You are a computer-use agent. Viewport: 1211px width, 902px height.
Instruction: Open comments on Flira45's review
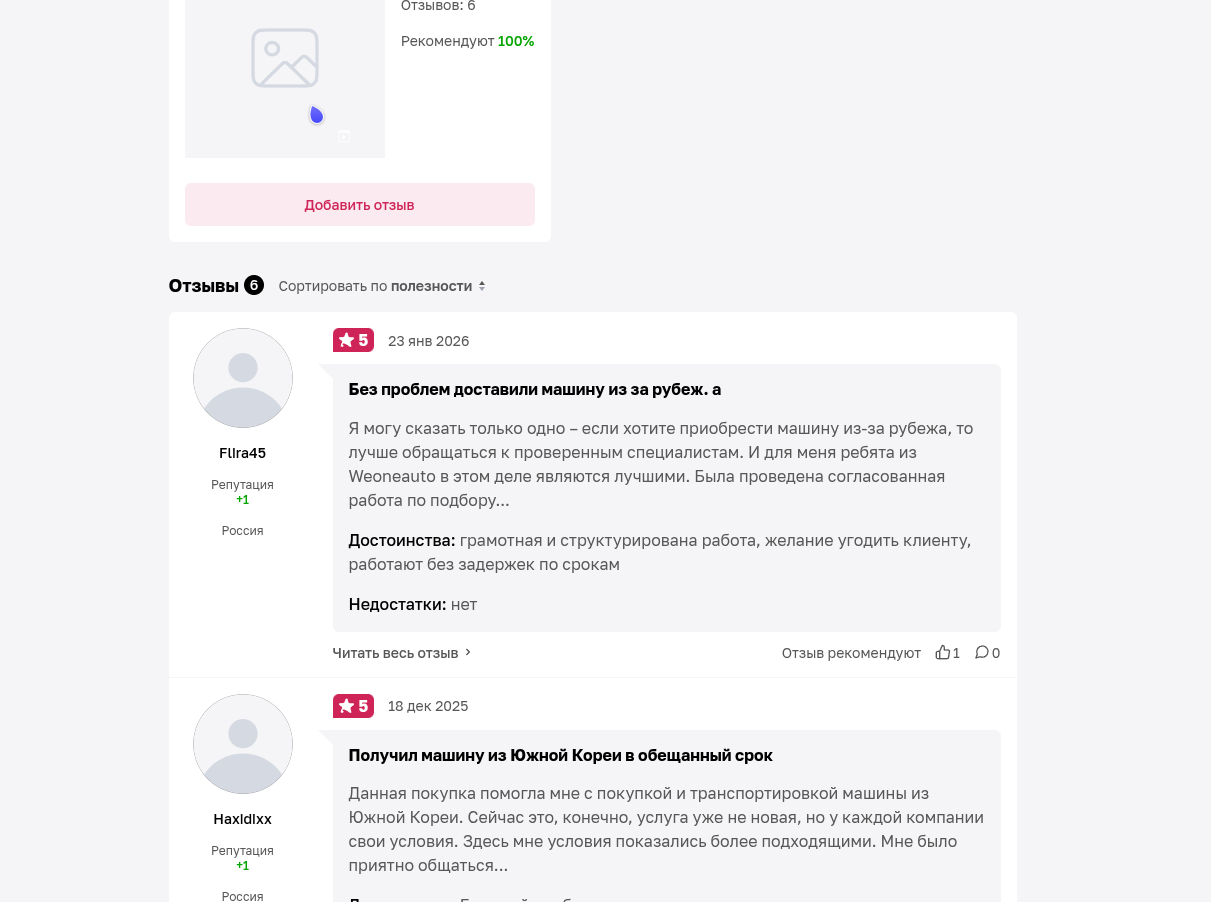click(x=982, y=652)
